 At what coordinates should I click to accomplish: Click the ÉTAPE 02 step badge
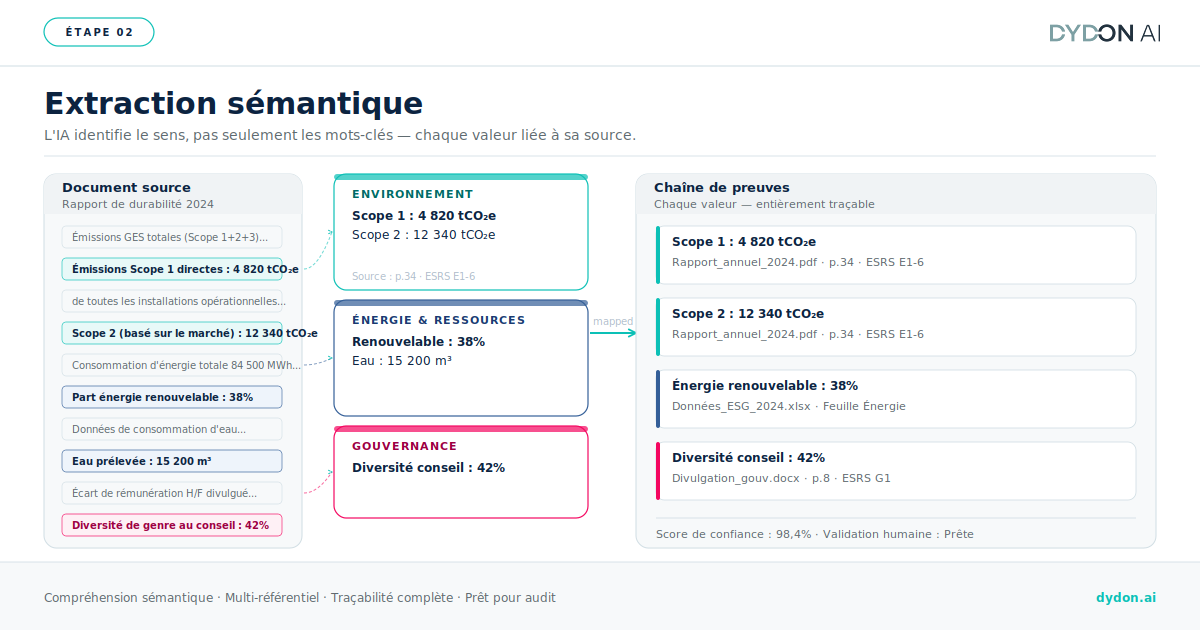pyautogui.click(x=99, y=32)
